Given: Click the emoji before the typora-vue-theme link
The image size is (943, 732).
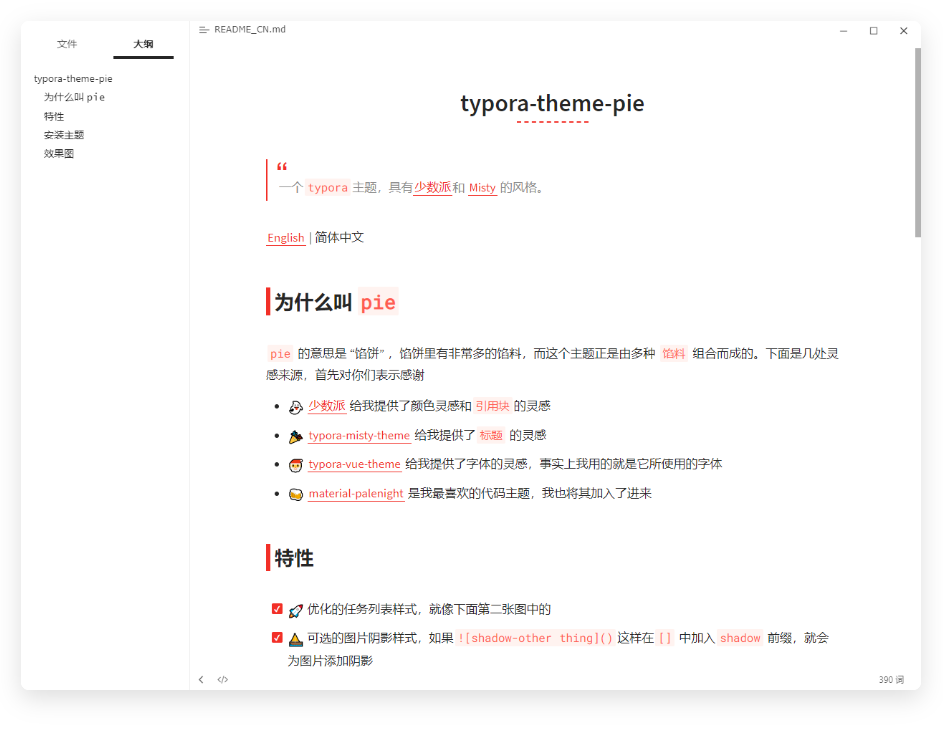Looking at the screenshot, I should (x=295, y=465).
